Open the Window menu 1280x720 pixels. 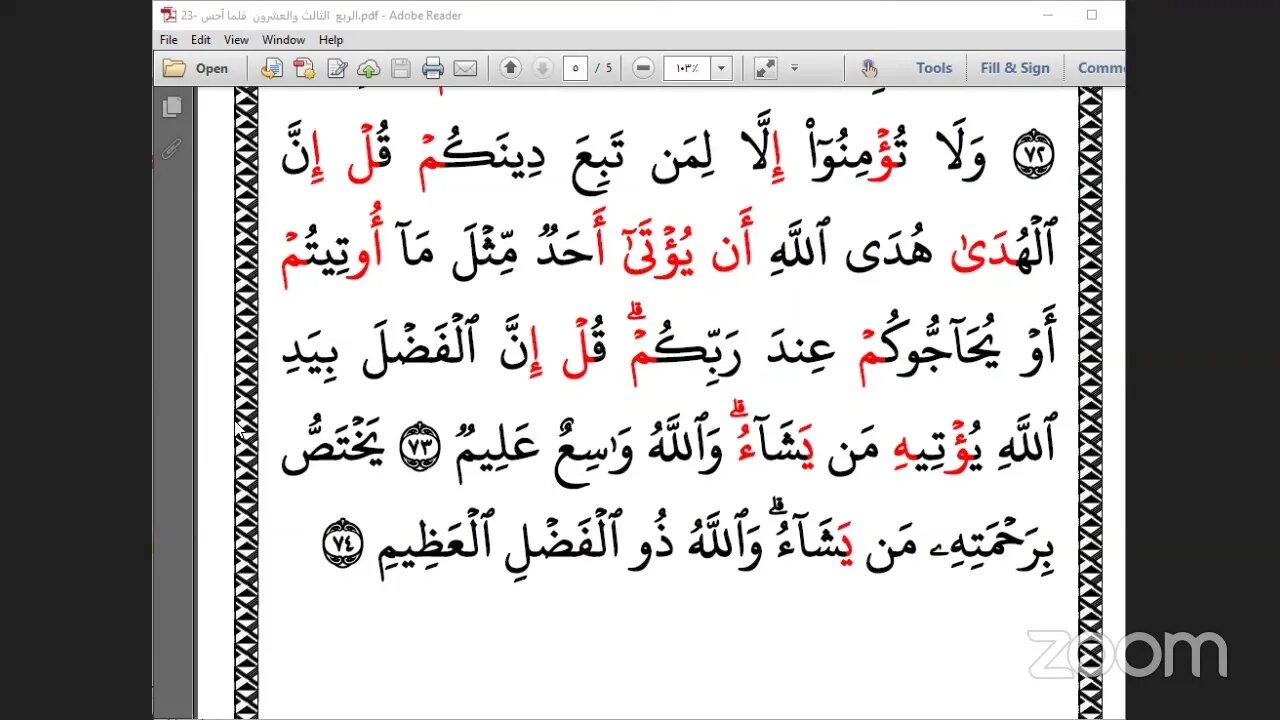pyautogui.click(x=284, y=40)
